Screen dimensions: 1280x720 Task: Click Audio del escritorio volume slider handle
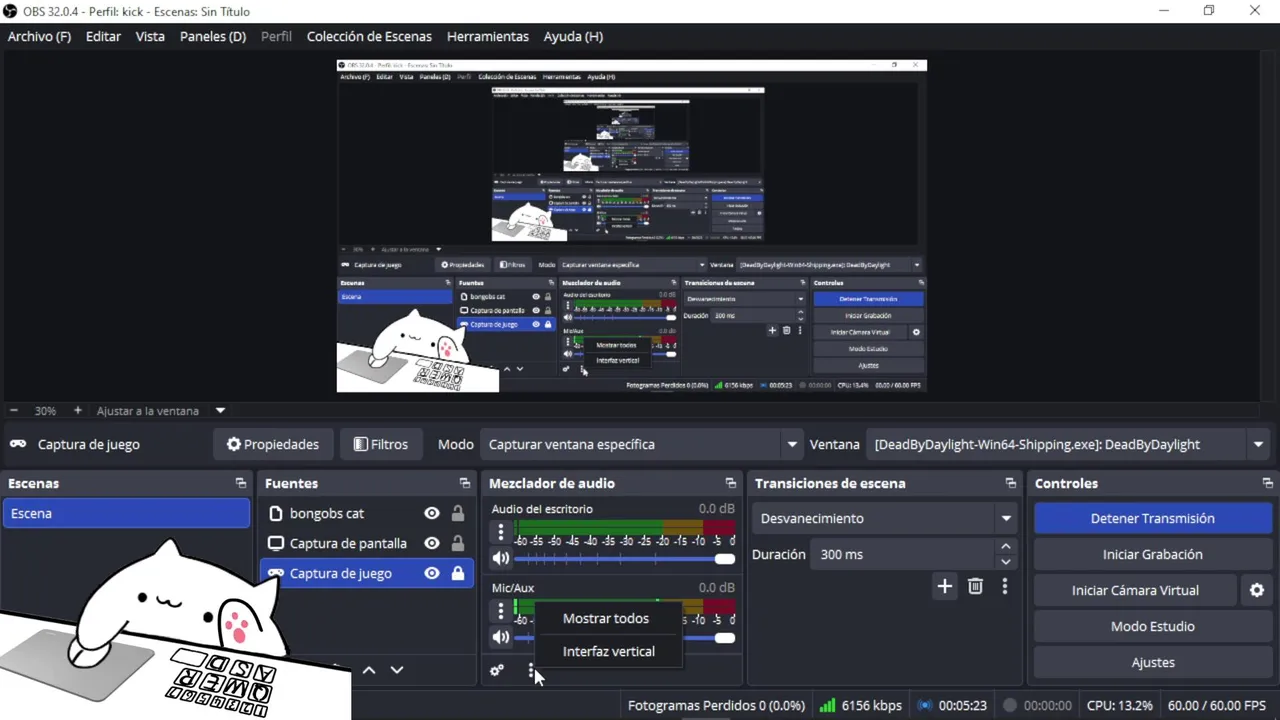click(x=725, y=558)
